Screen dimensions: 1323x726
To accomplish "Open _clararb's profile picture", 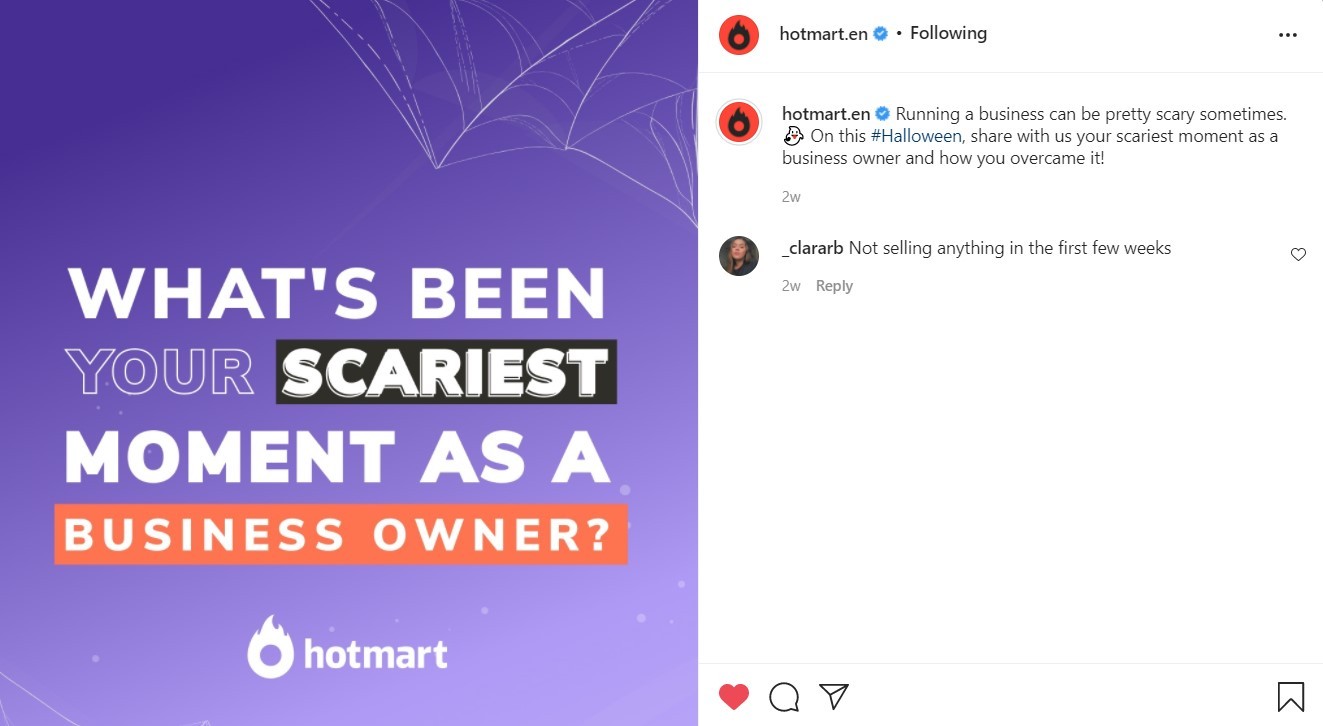I will (739, 256).
